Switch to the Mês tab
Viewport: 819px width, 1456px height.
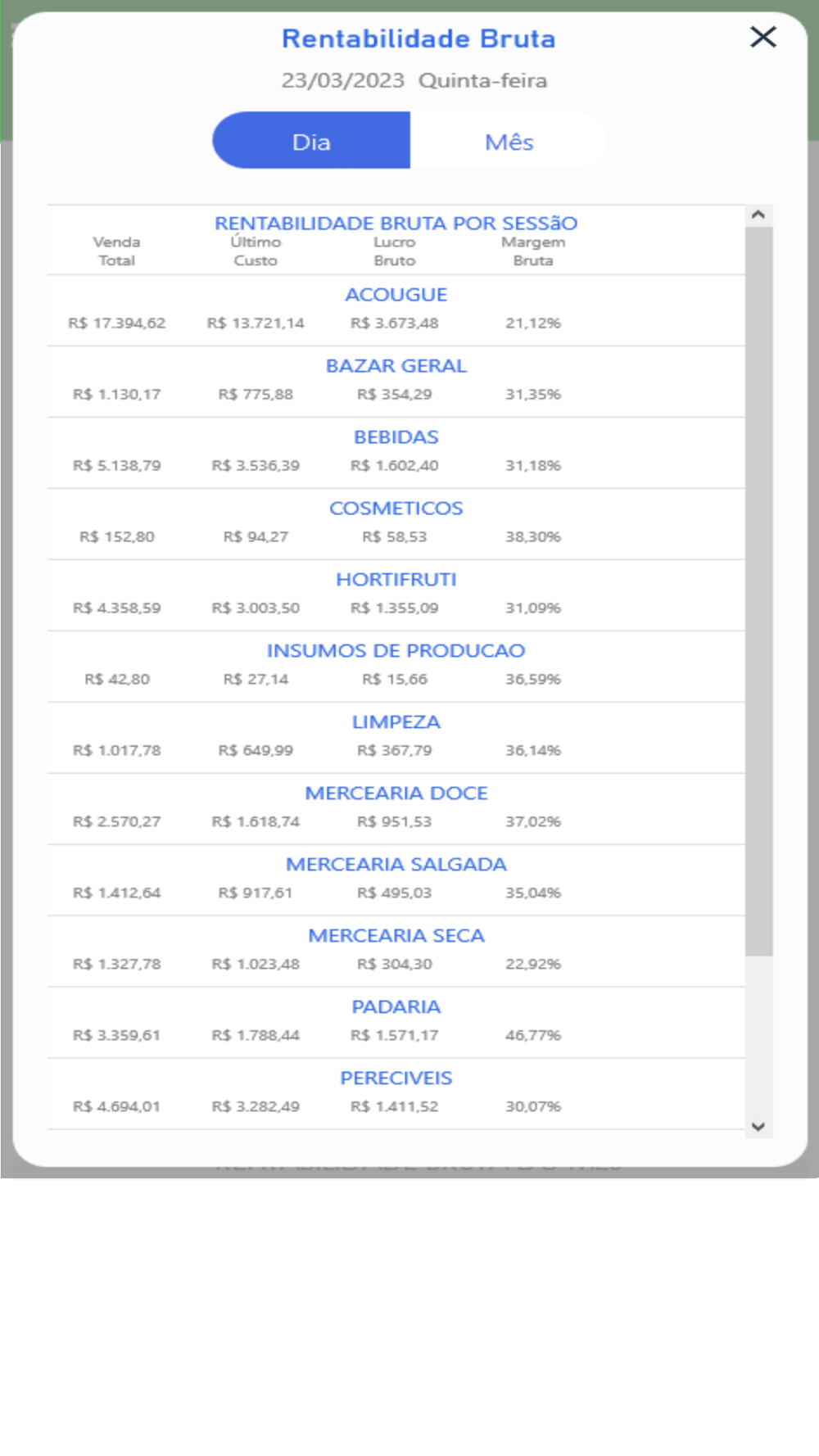pyautogui.click(x=509, y=141)
